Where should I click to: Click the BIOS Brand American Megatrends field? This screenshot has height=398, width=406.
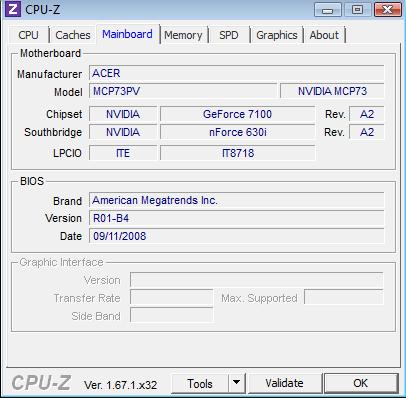coord(237,200)
